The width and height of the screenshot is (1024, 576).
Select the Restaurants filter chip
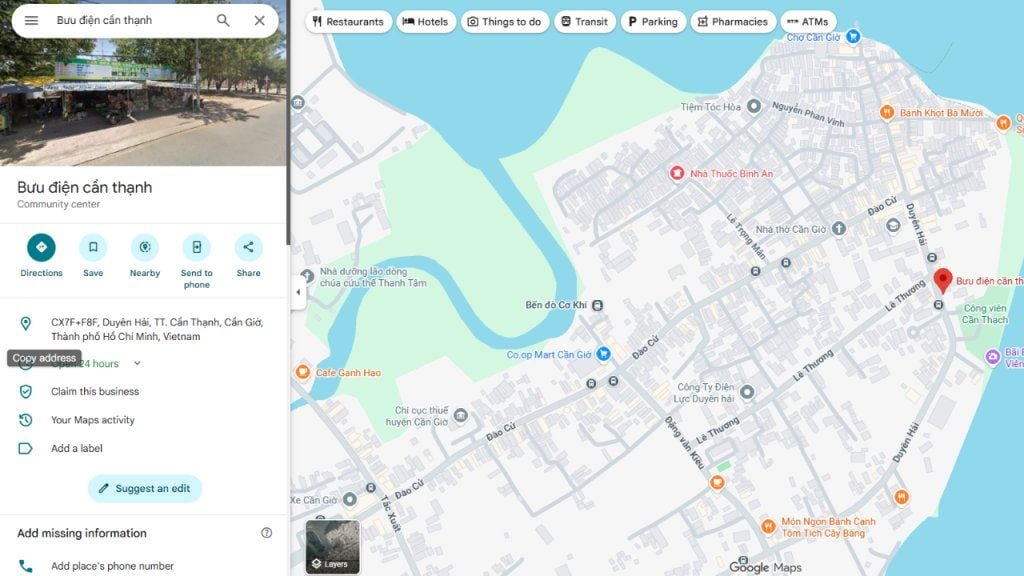click(x=348, y=21)
